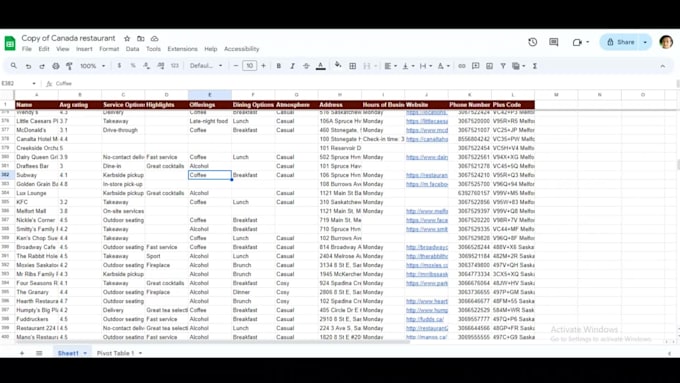Open the comments panel

click(x=554, y=42)
